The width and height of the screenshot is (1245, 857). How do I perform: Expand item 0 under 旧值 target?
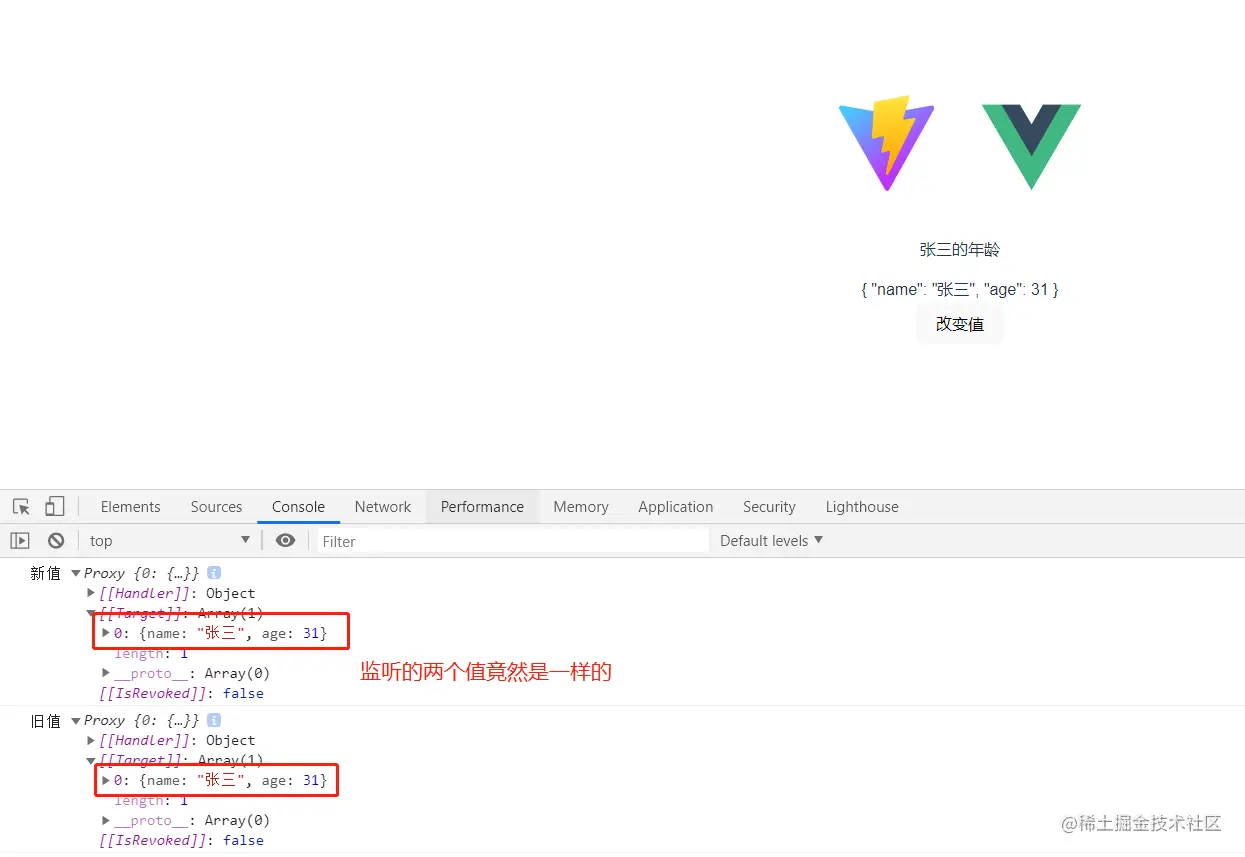coord(106,780)
